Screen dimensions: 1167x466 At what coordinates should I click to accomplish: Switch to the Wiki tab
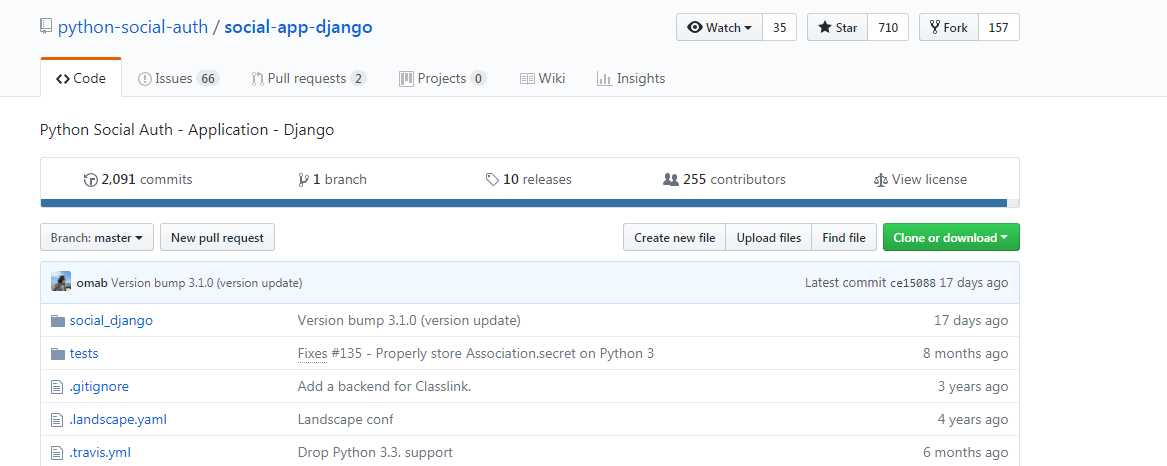click(x=543, y=78)
